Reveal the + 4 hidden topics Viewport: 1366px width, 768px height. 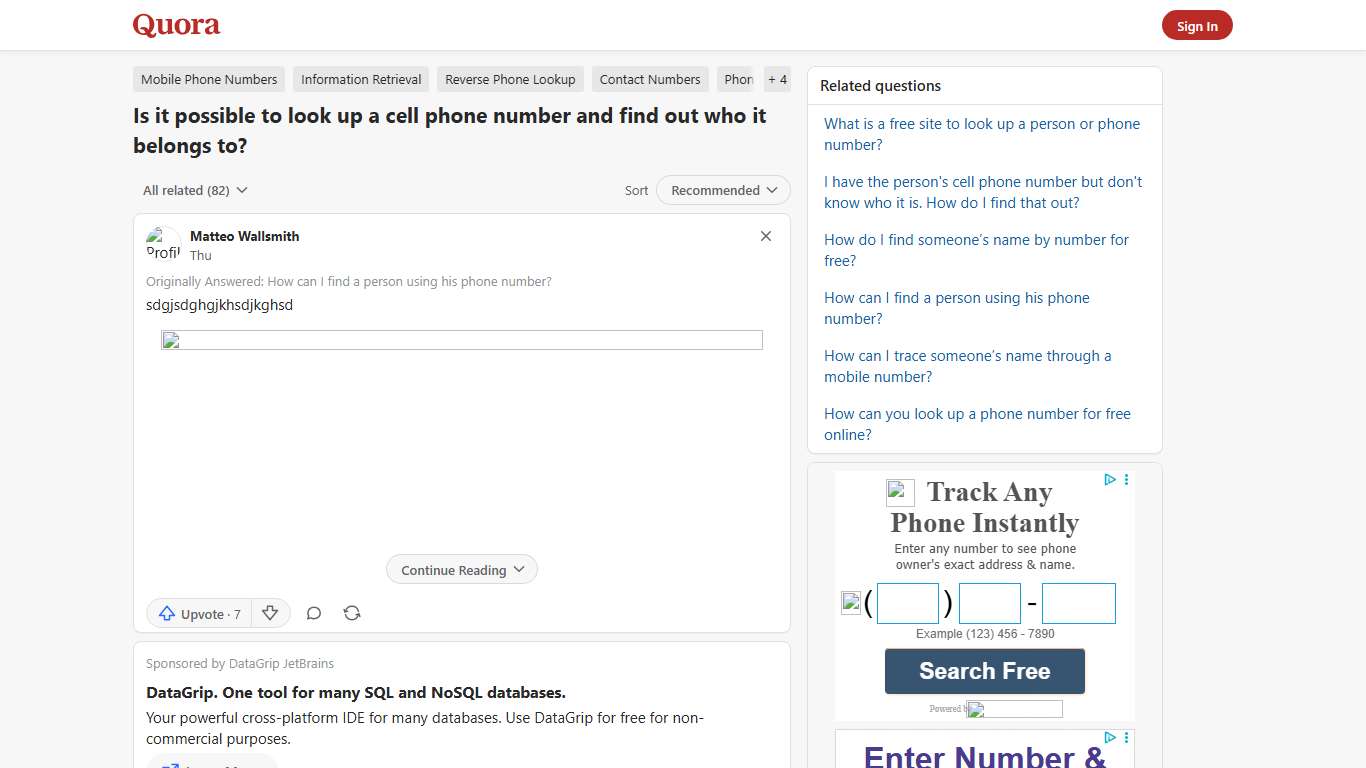point(777,79)
